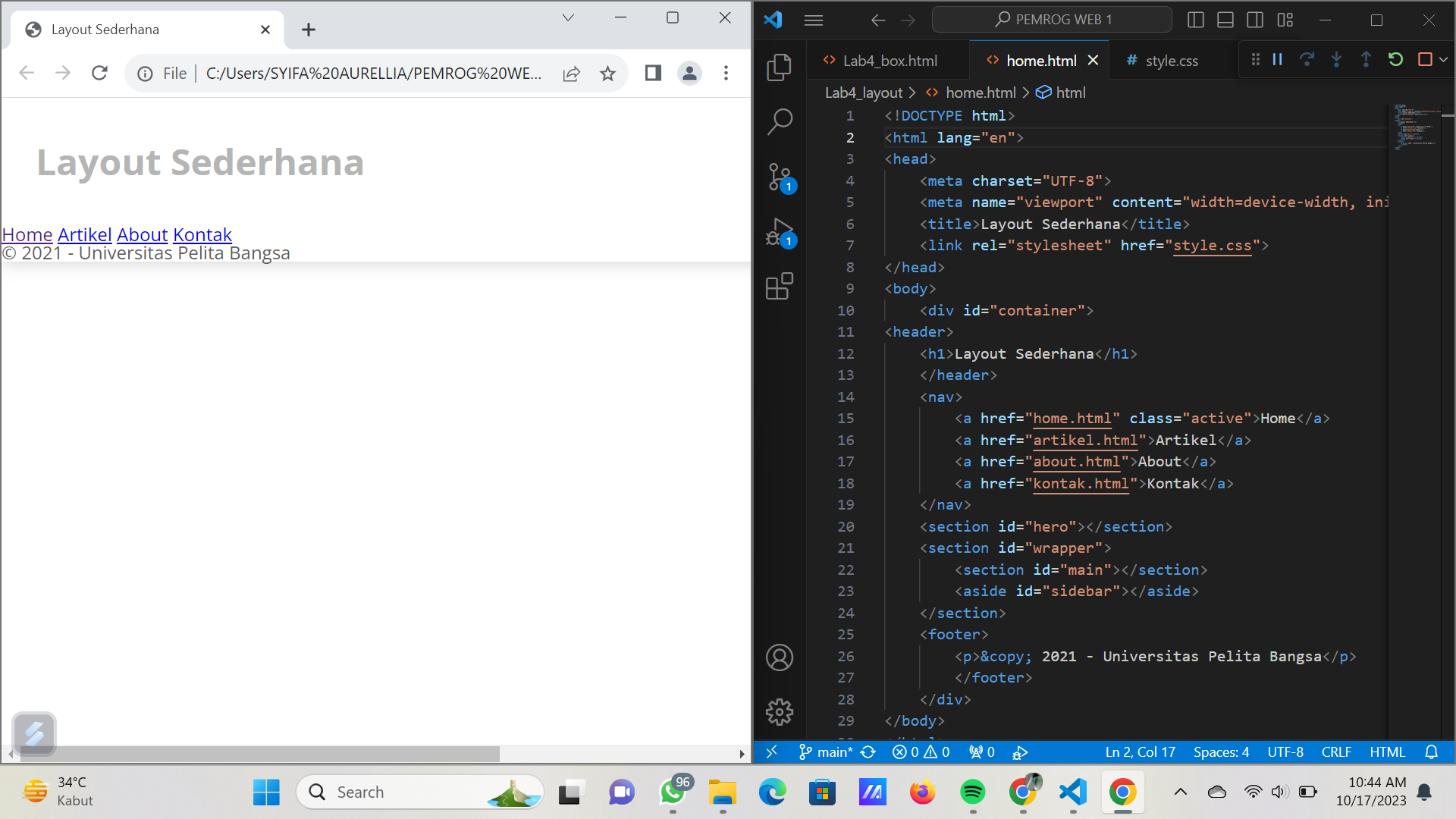1456x819 pixels.
Task: Expand the home.html breadcrumb
Action: click(980, 92)
